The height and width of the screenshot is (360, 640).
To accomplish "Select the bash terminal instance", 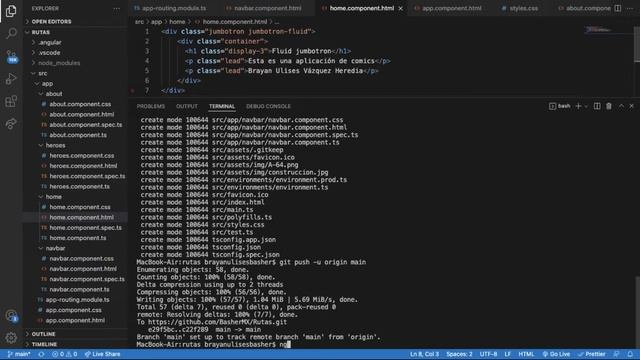I will [560, 106].
